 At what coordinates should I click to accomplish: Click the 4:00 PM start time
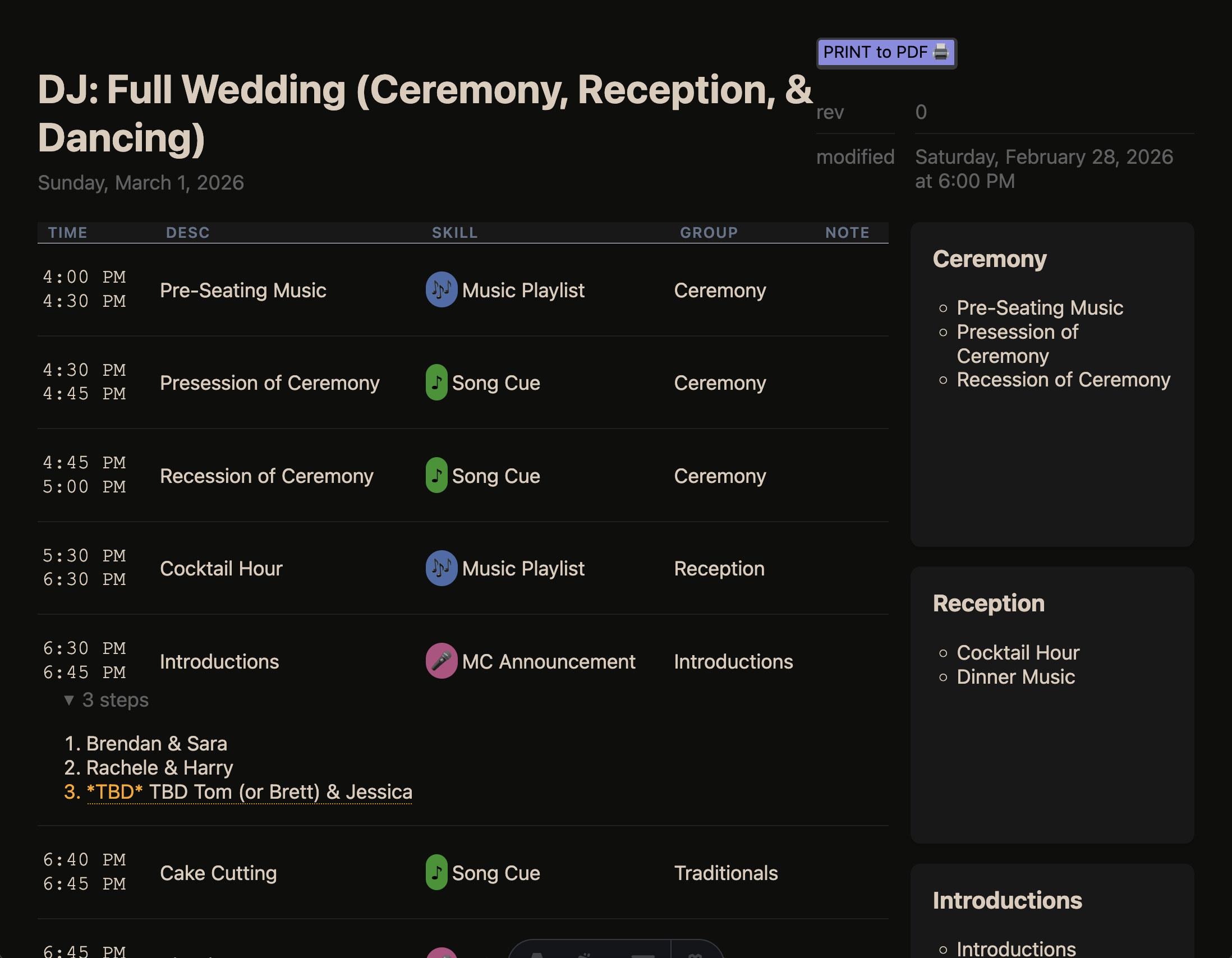click(x=85, y=277)
